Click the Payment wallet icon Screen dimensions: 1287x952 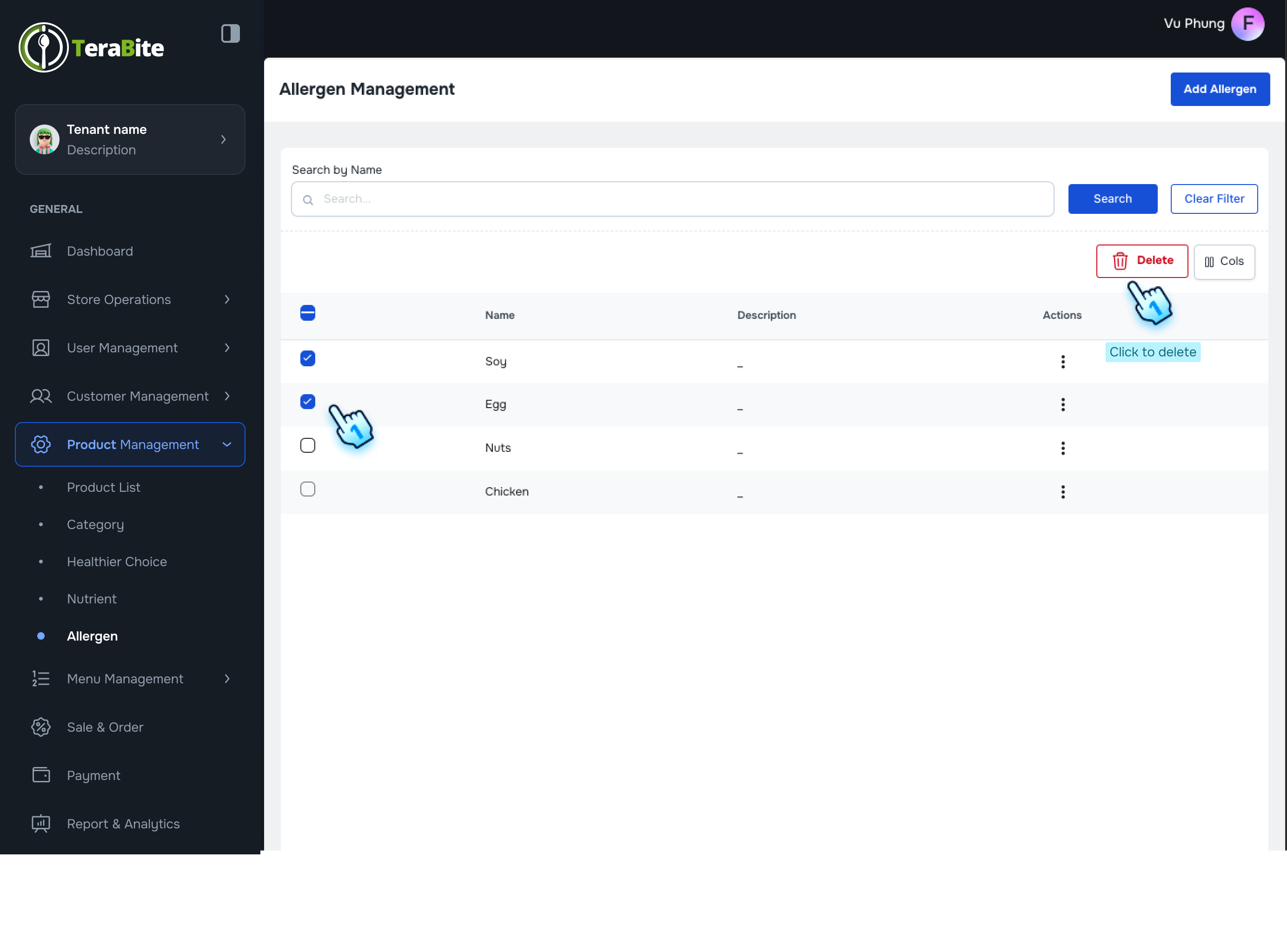click(x=40, y=775)
